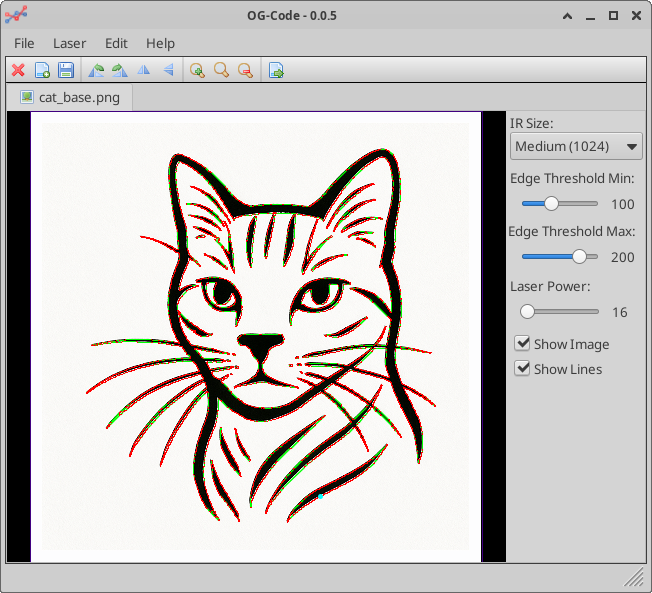The height and width of the screenshot is (593, 652).
Task: Open the Help menu
Action: pyautogui.click(x=160, y=43)
